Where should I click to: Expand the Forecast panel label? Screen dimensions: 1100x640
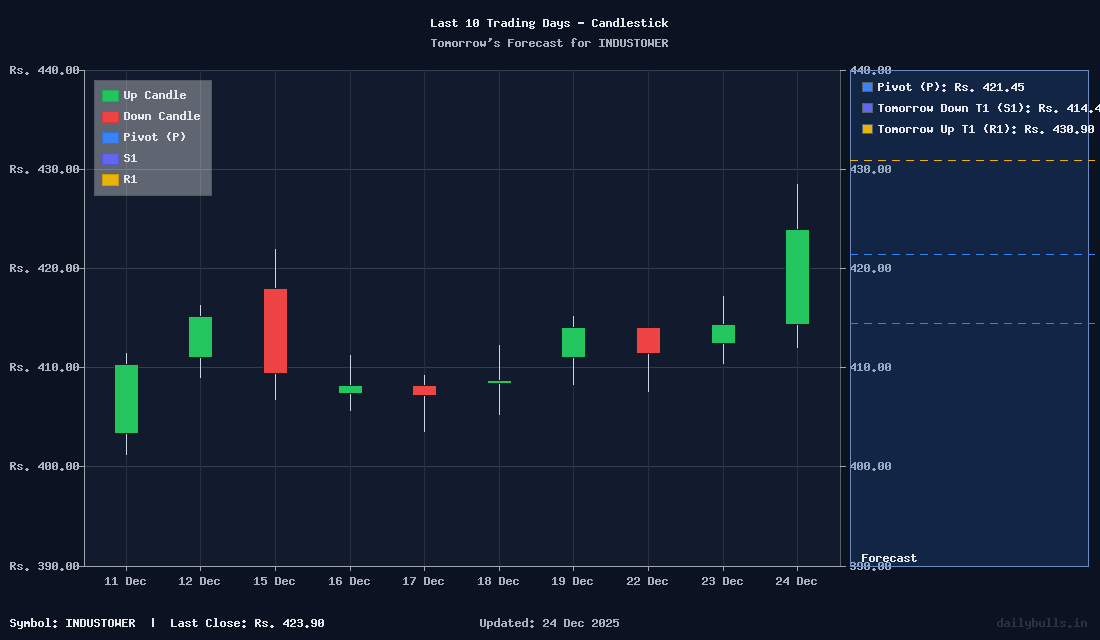point(890,558)
